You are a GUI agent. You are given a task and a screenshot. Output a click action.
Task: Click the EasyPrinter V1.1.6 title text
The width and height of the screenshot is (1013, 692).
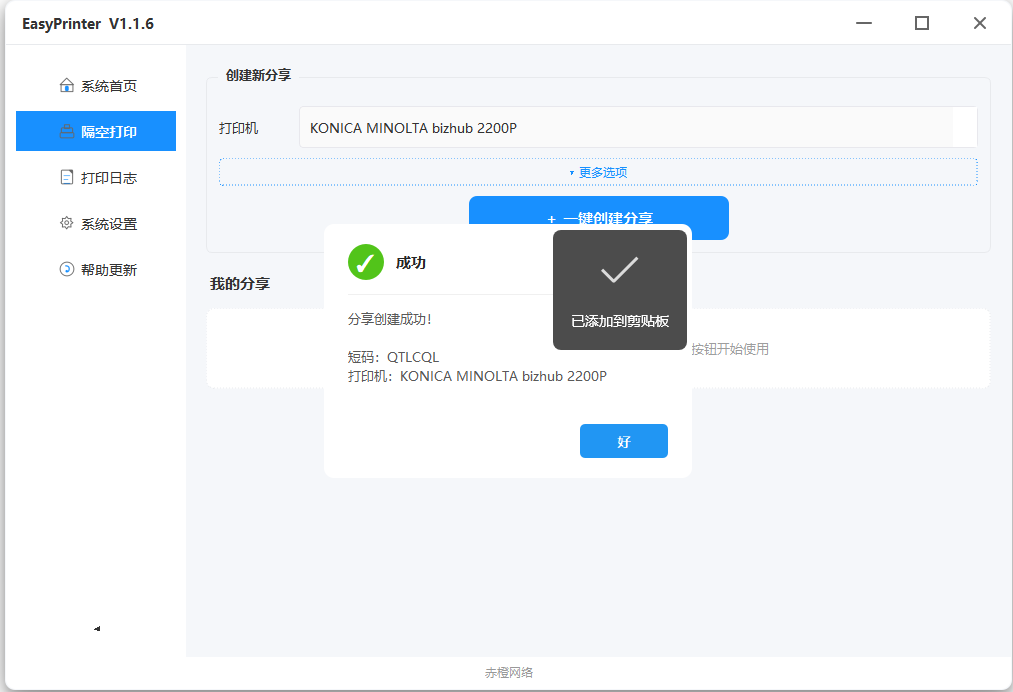click(x=88, y=24)
